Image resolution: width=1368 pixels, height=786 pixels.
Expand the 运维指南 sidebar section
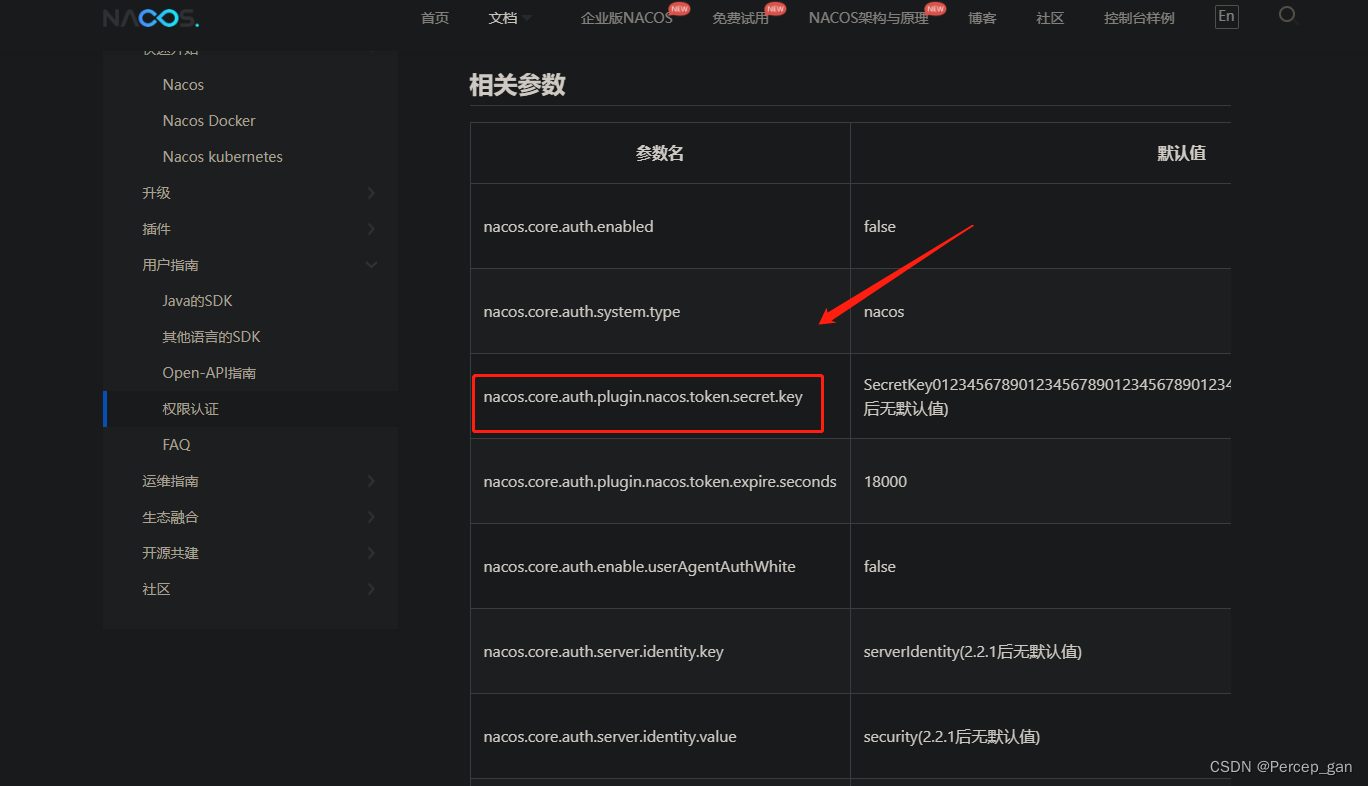click(x=260, y=481)
